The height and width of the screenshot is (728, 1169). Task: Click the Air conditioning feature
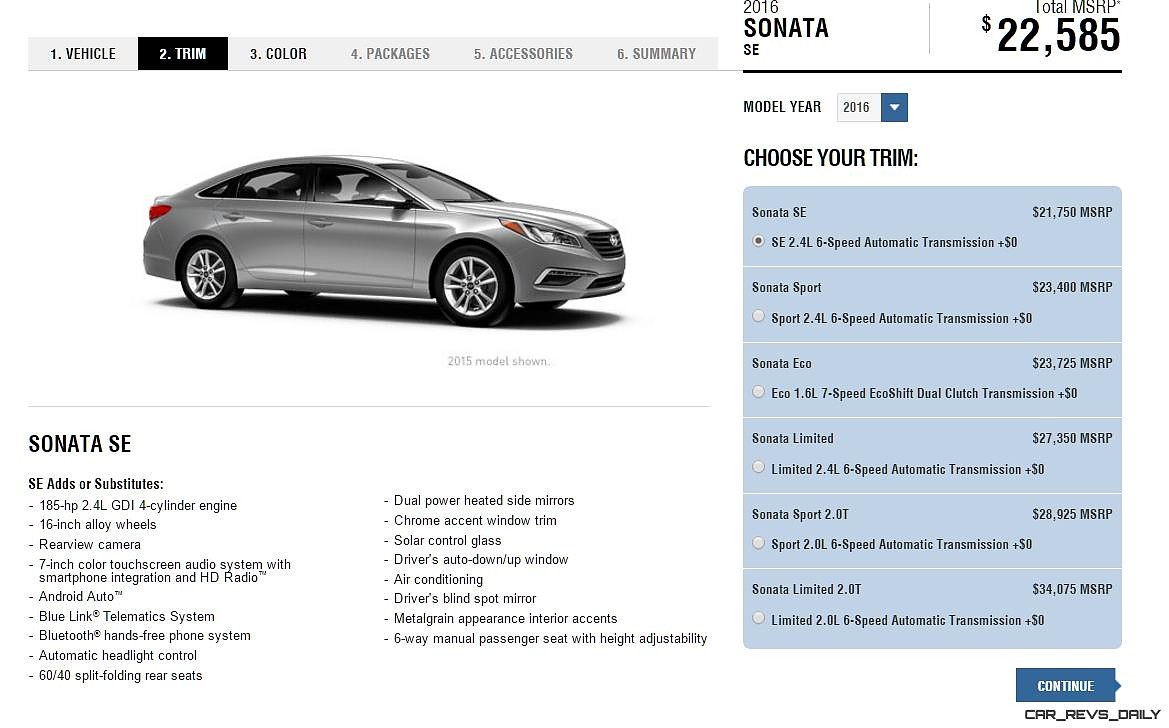click(x=438, y=580)
